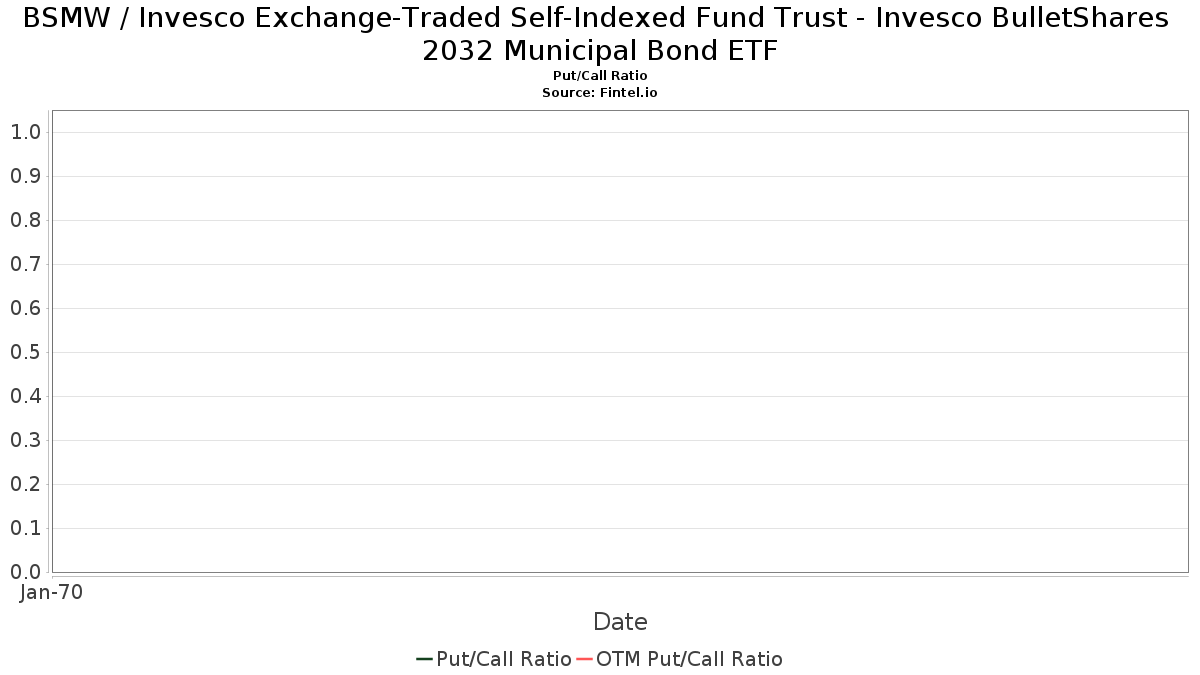Toggle the Put/Call Ratio legend entry
This screenshot has height=675, width=1200.
(x=494, y=659)
